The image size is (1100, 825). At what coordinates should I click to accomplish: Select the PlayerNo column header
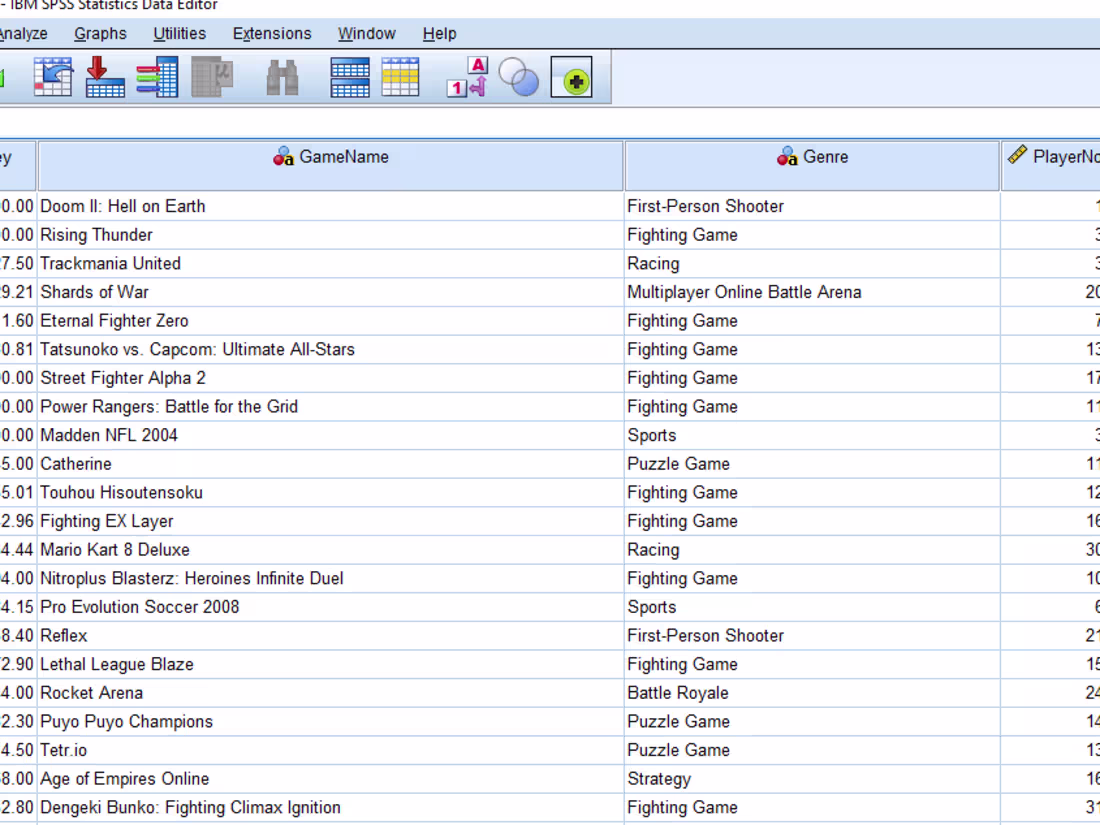[1051, 166]
